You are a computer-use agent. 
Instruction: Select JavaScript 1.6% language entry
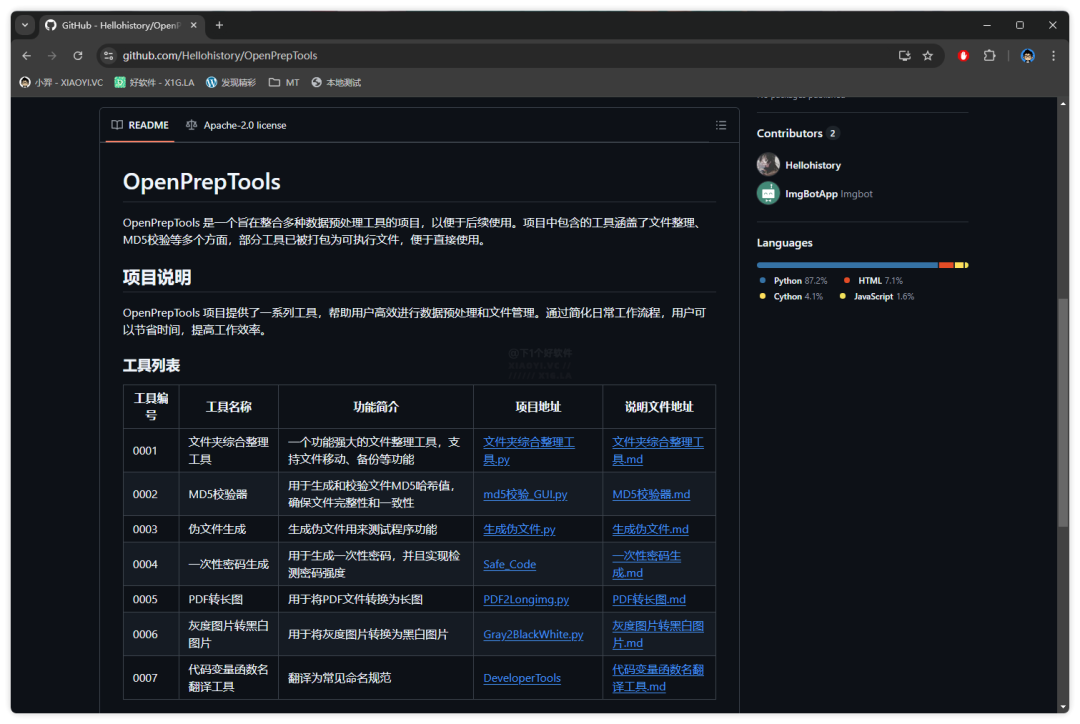(878, 297)
